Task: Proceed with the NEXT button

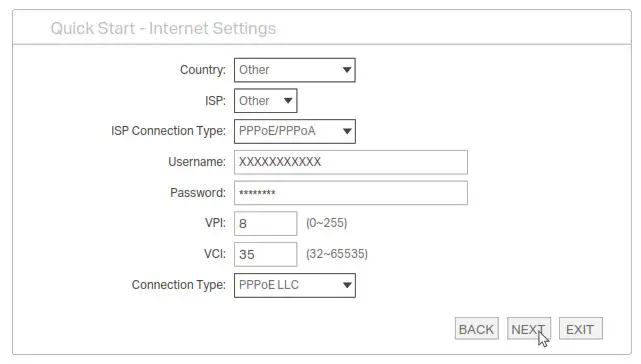Action: click(x=529, y=328)
